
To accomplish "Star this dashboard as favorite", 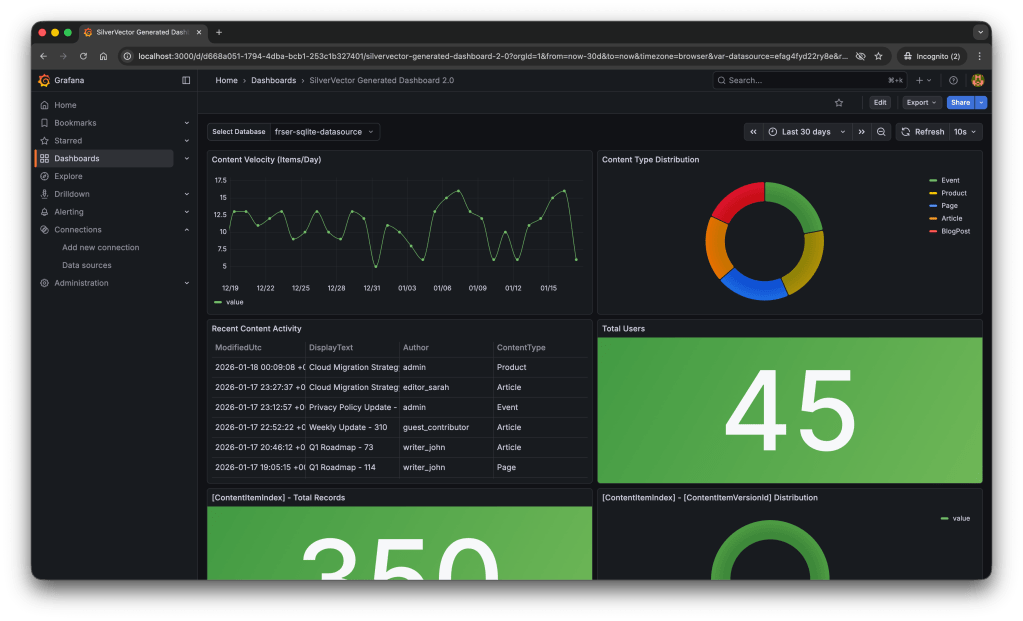I will pos(839,102).
